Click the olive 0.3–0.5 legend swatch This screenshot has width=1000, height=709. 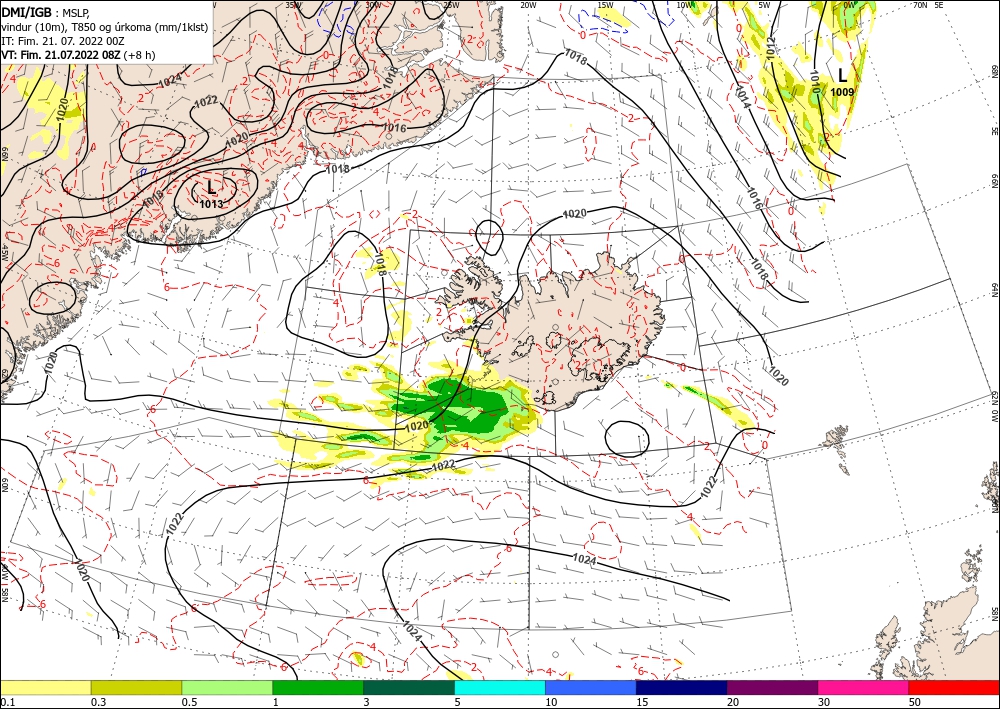[x=136, y=687]
